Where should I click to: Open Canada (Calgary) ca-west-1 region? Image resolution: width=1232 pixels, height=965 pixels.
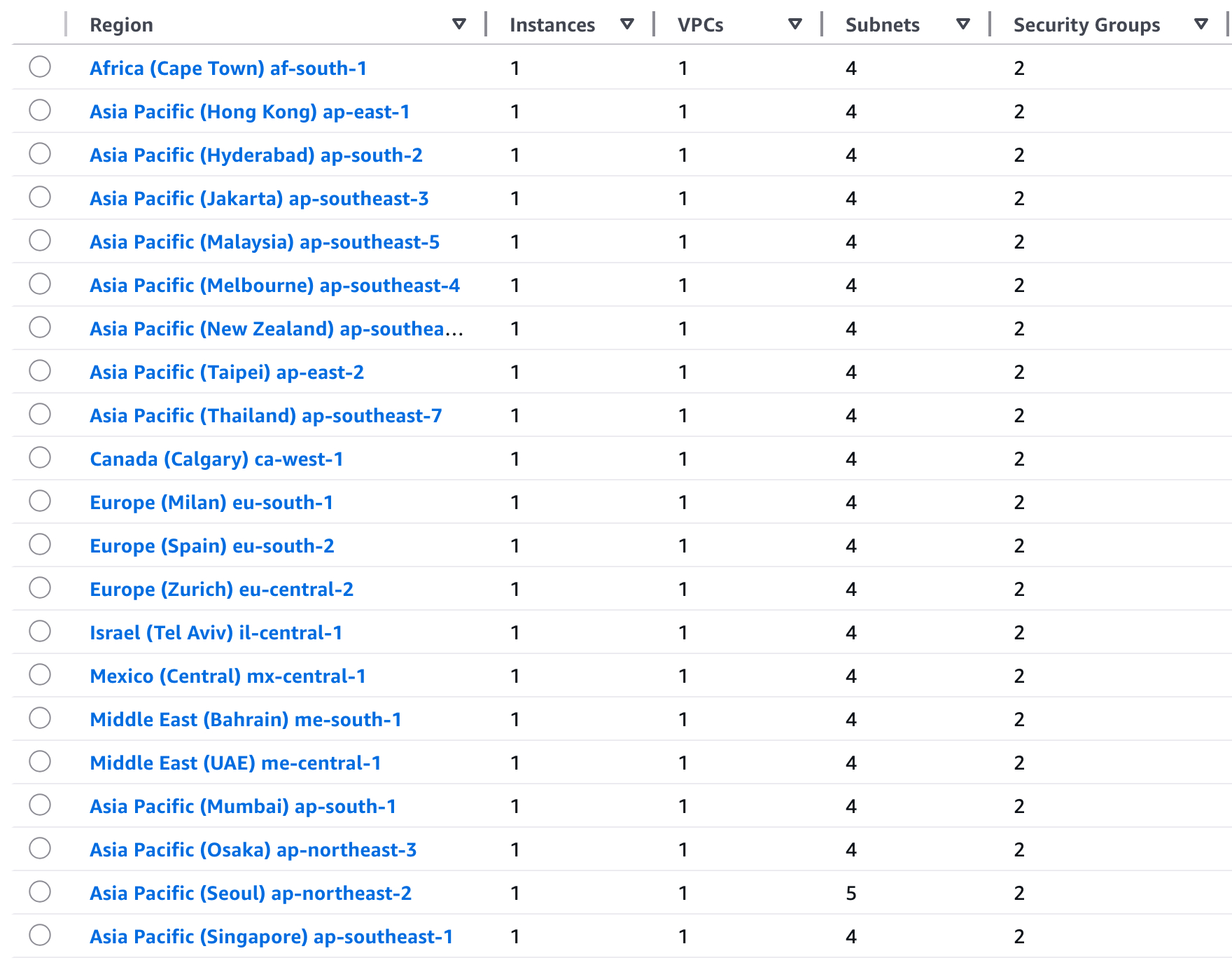[216, 459]
